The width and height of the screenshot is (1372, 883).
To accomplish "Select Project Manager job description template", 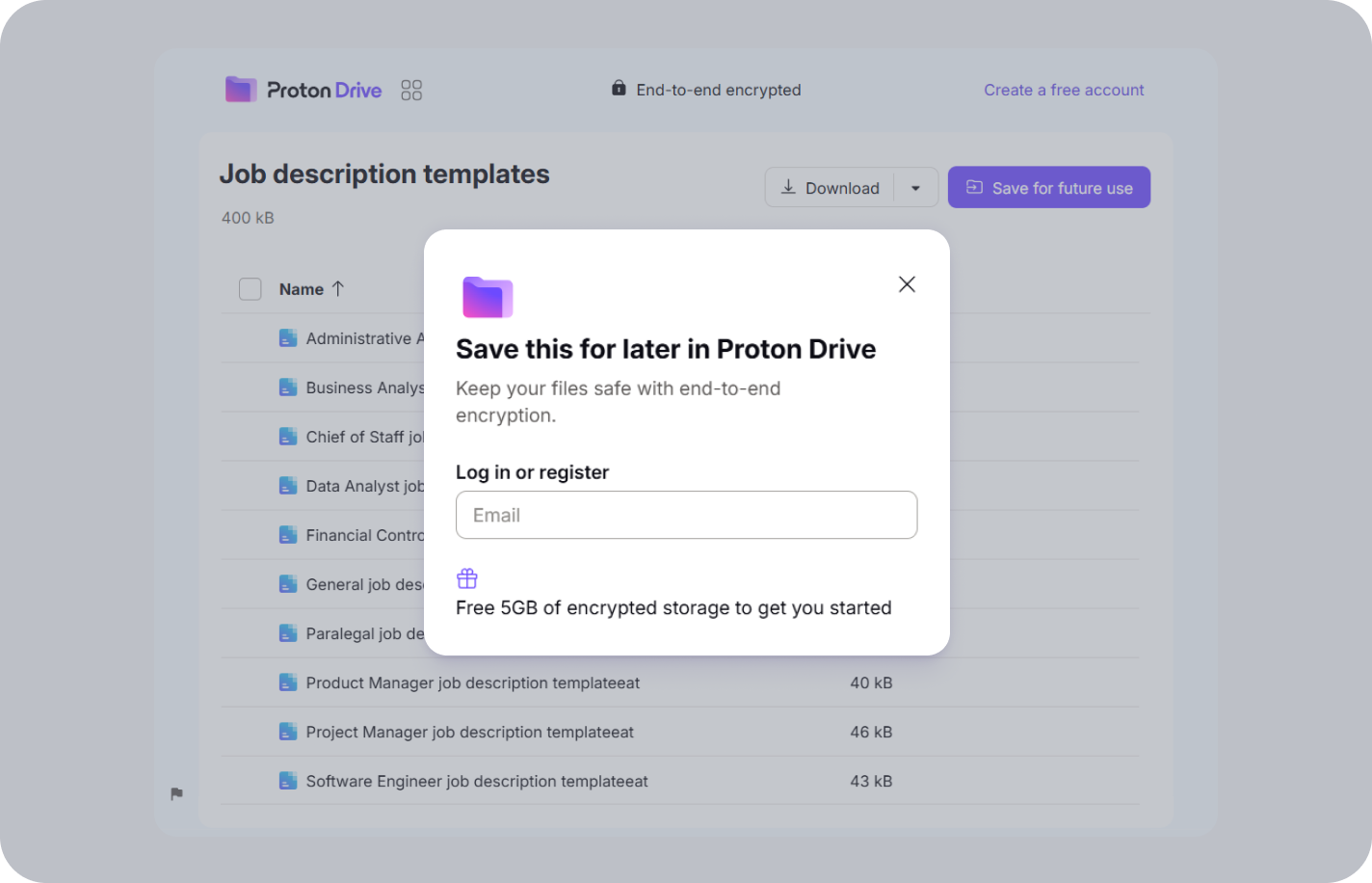I will (469, 732).
